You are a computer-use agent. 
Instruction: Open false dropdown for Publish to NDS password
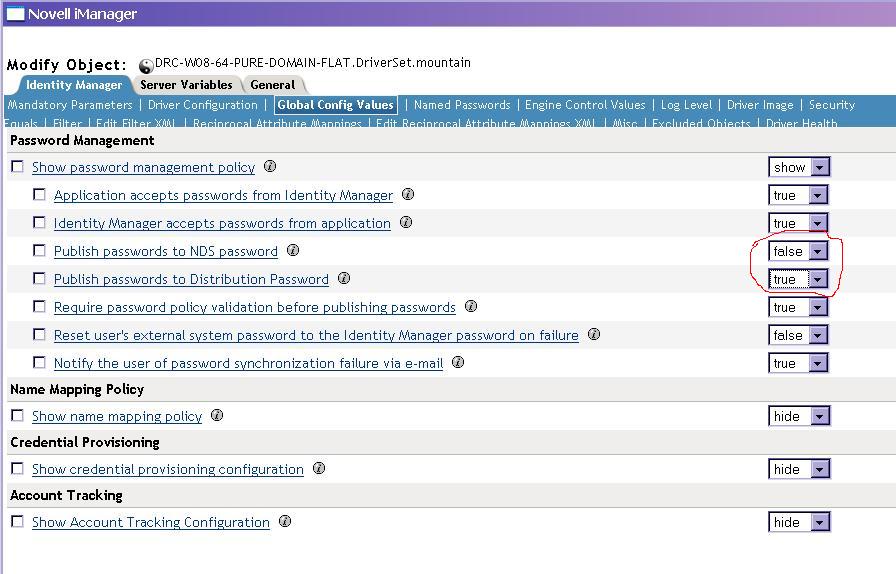[x=798, y=252]
